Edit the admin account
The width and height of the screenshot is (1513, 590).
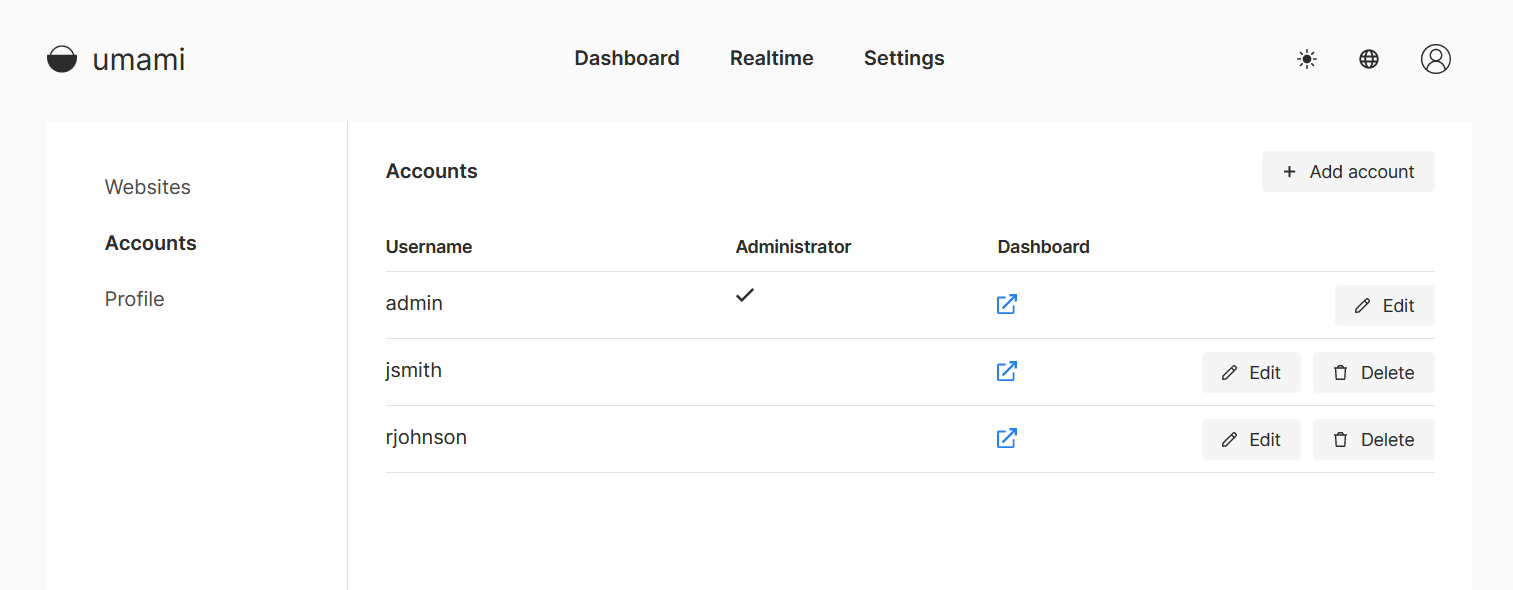pyautogui.click(x=1384, y=306)
